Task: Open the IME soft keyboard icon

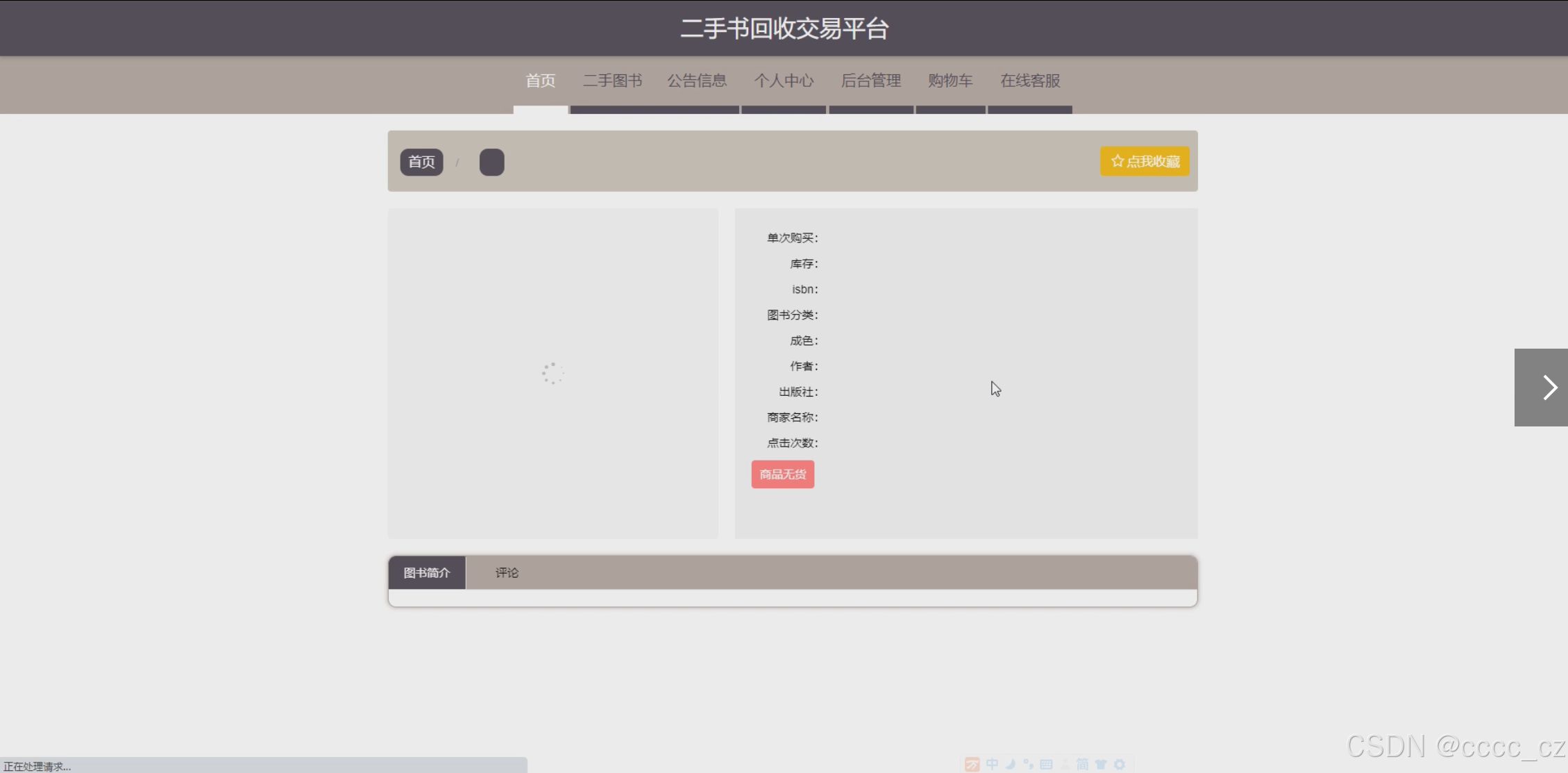Action: tap(1046, 765)
